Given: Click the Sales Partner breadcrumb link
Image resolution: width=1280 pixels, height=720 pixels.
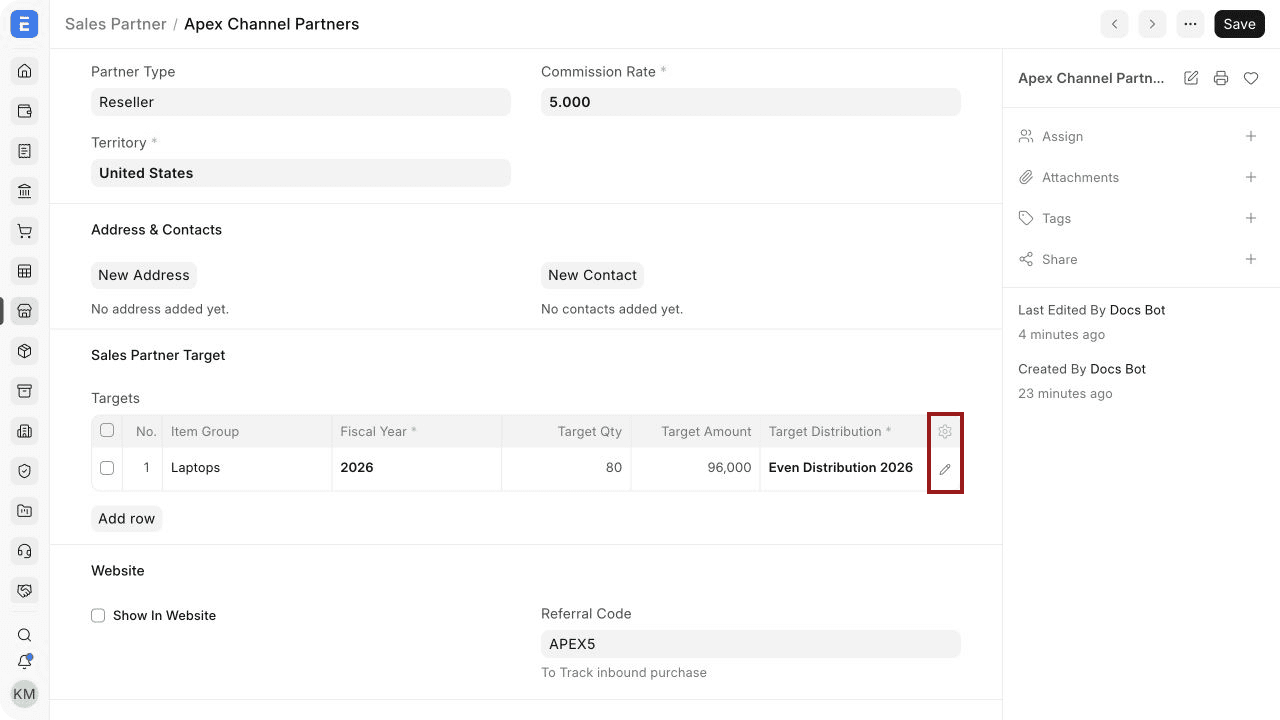Looking at the screenshot, I should pyautogui.click(x=116, y=24).
